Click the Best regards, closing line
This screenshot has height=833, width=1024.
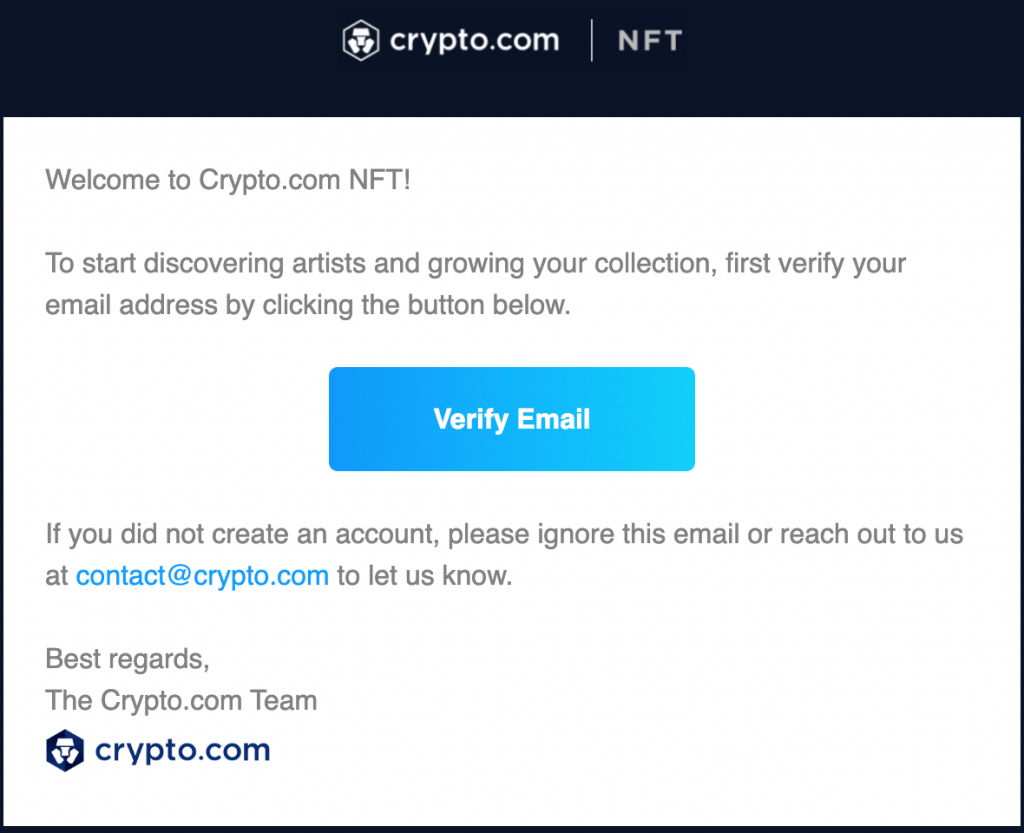tap(127, 659)
